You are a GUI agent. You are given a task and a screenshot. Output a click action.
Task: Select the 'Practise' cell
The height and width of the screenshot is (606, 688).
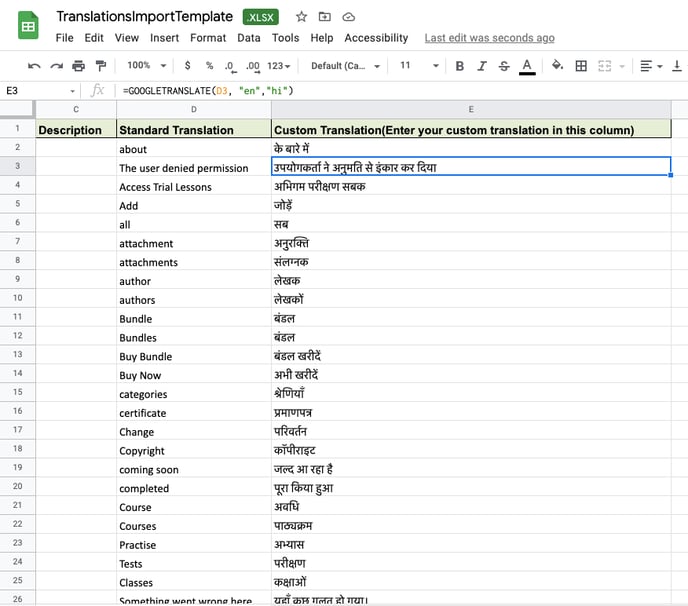[x=194, y=543]
